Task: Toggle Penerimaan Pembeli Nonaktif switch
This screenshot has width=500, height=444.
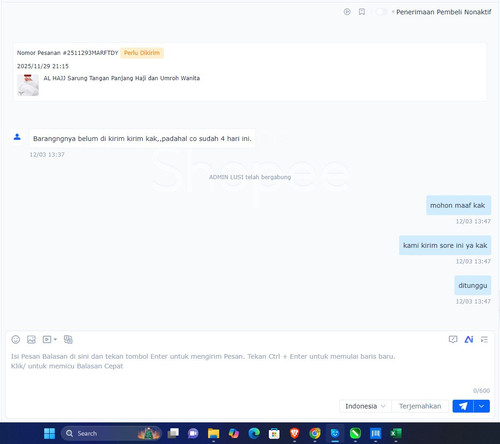Action: [x=381, y=12]
